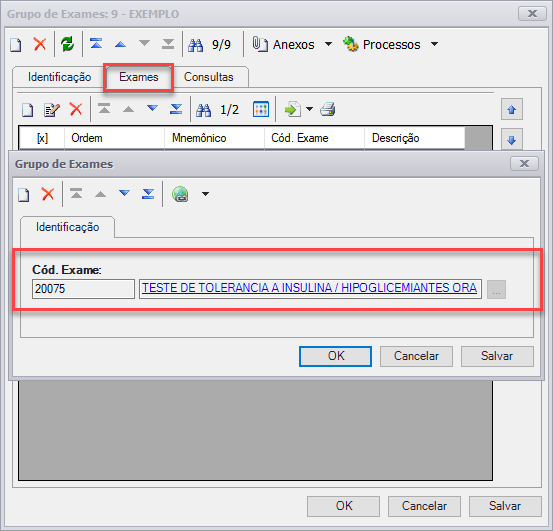553x531 pixels.
Task: Click New record icon in main toolbar
Action: [x=16, y=45]
